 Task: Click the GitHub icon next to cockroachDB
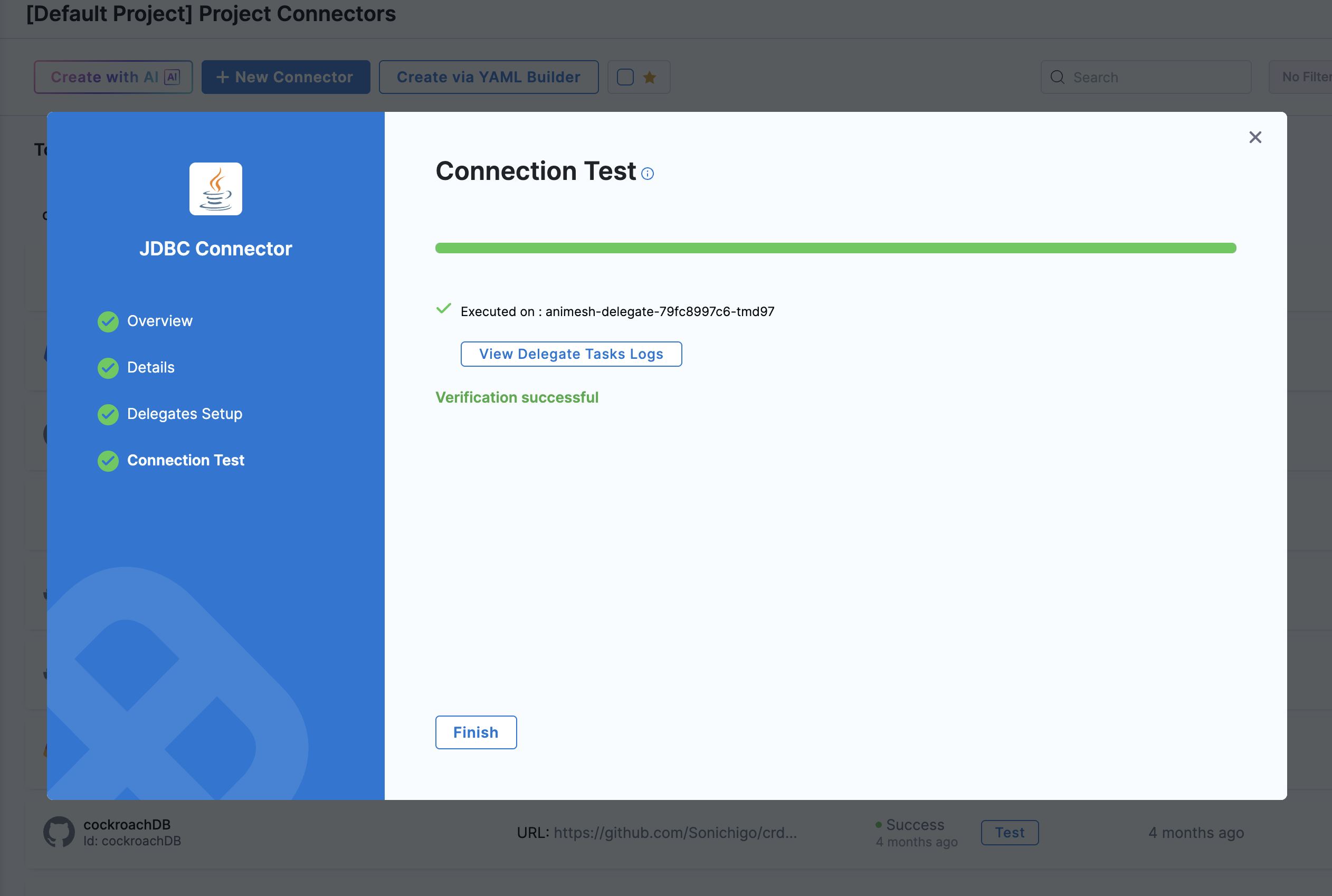[x=59, y=832]
